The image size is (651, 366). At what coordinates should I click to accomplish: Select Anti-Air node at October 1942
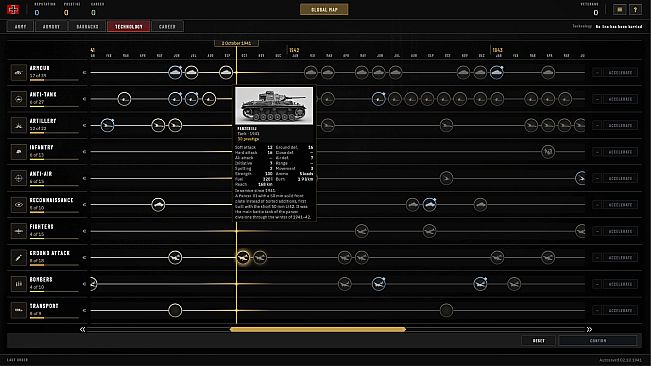click(x=446, y=178)
